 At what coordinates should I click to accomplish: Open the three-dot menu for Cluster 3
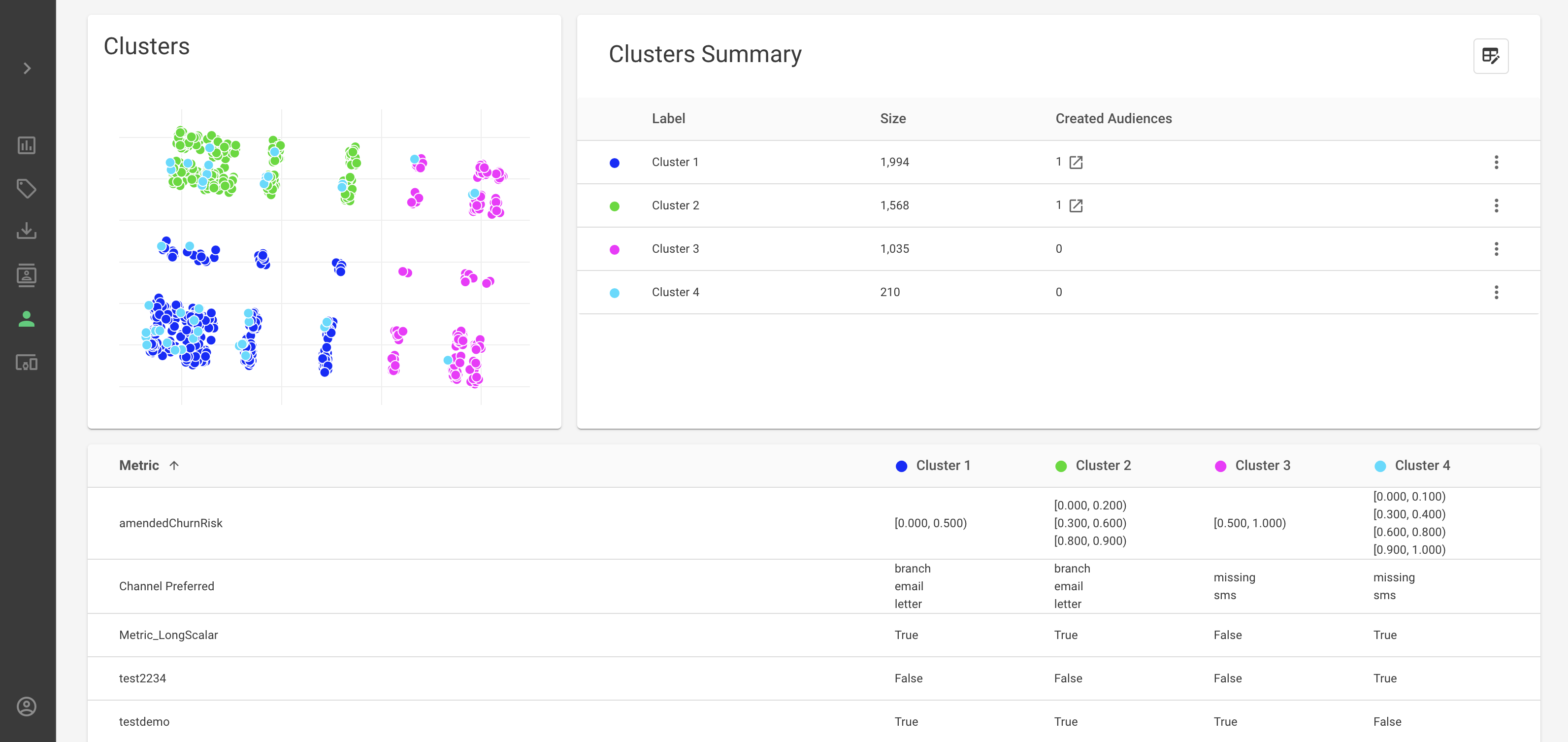pyautogui.click(x=1496, y=248)
